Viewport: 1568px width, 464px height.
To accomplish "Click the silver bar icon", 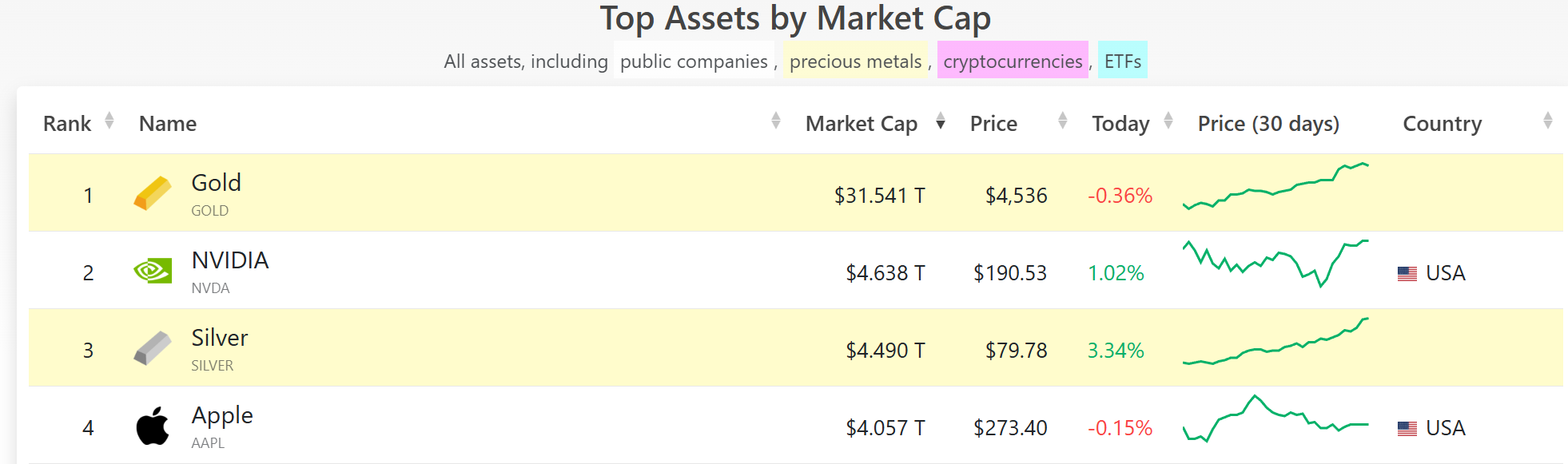I will point(152,348).
